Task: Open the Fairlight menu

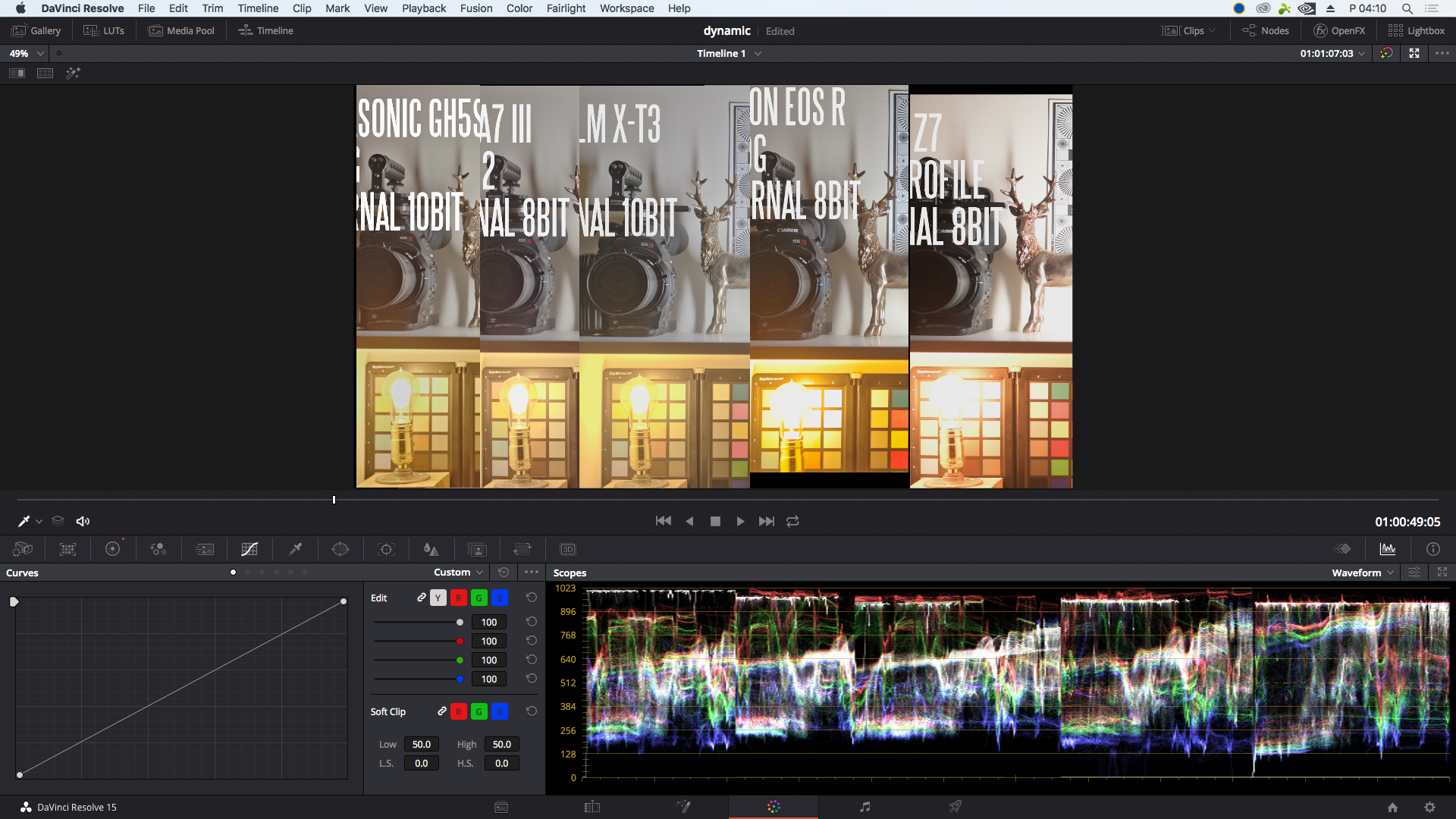Action: tap(566, 8)
